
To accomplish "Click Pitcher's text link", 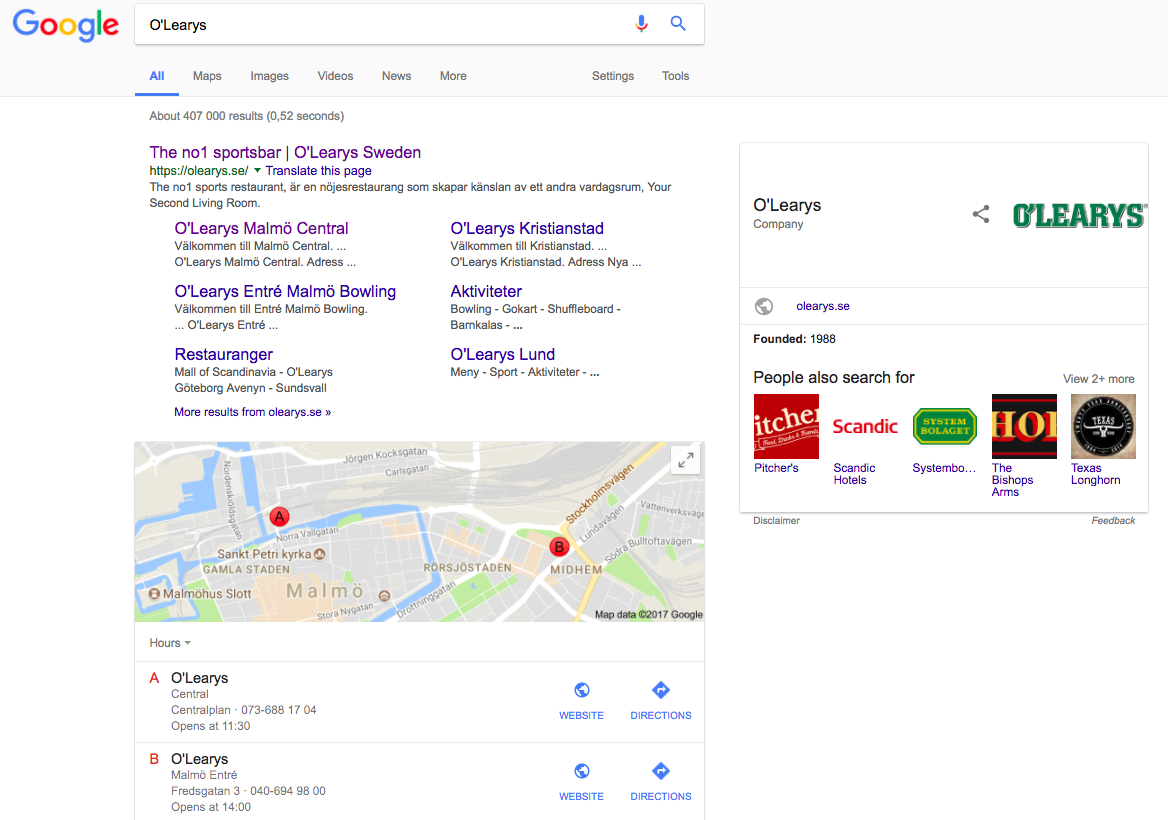I will (776, 468).
